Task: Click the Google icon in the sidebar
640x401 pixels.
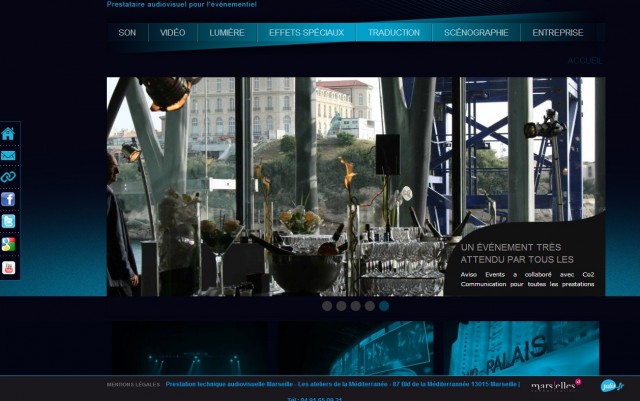Action: click(x=8, y=244)
